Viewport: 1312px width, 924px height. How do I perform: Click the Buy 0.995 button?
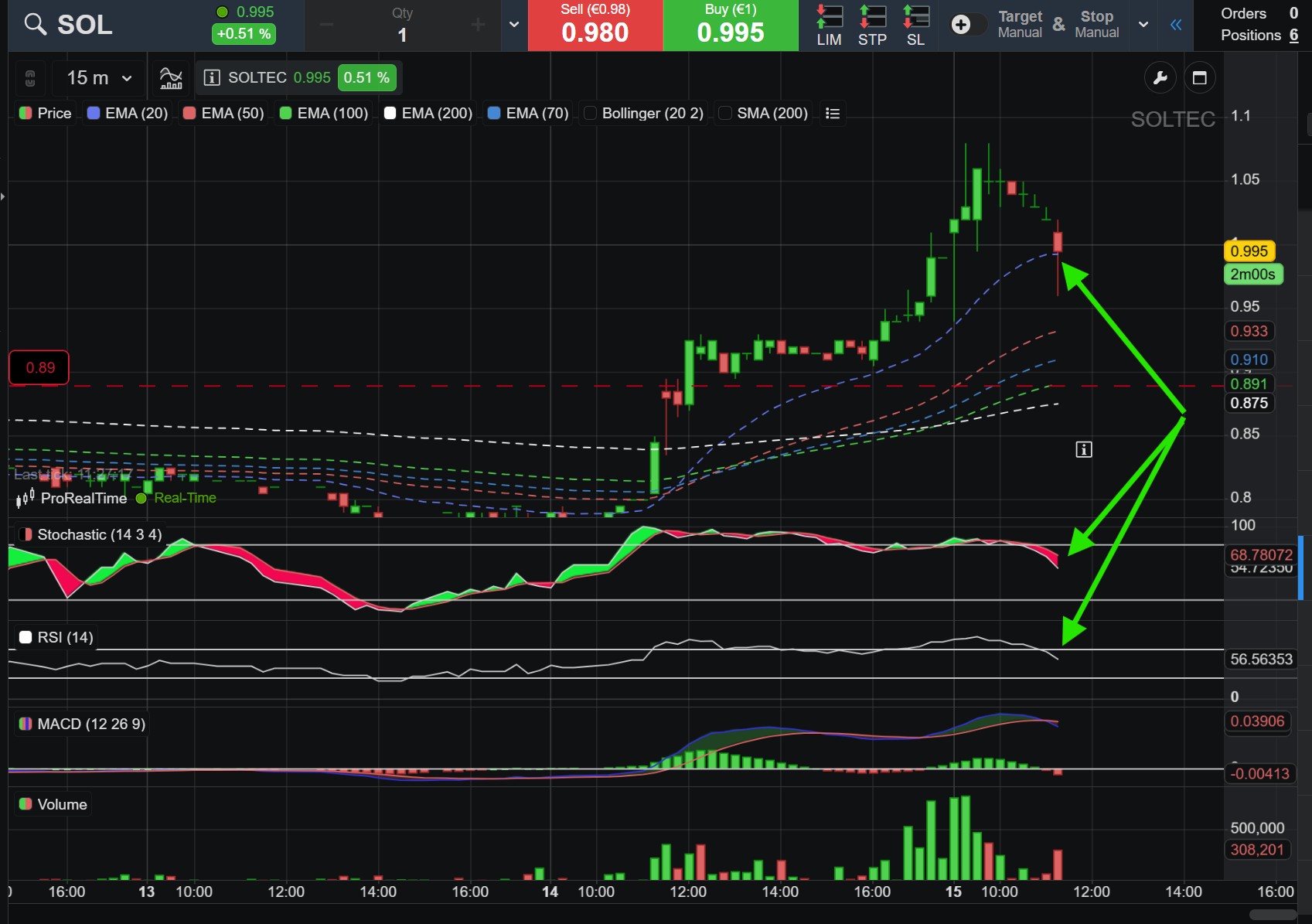coord(731,26)
